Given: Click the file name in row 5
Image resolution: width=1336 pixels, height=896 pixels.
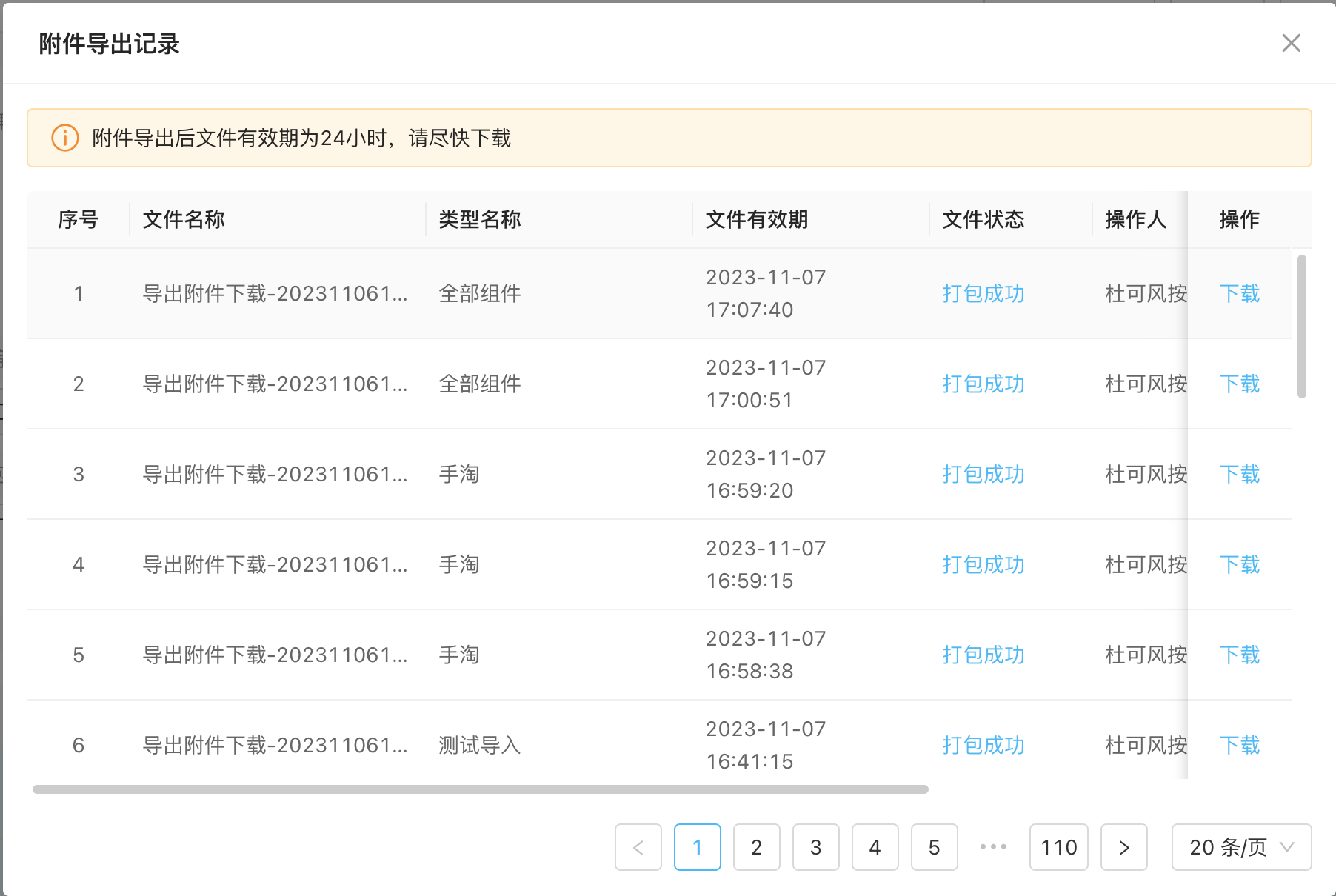Looking at the screenshot, I should click(275, 655).
